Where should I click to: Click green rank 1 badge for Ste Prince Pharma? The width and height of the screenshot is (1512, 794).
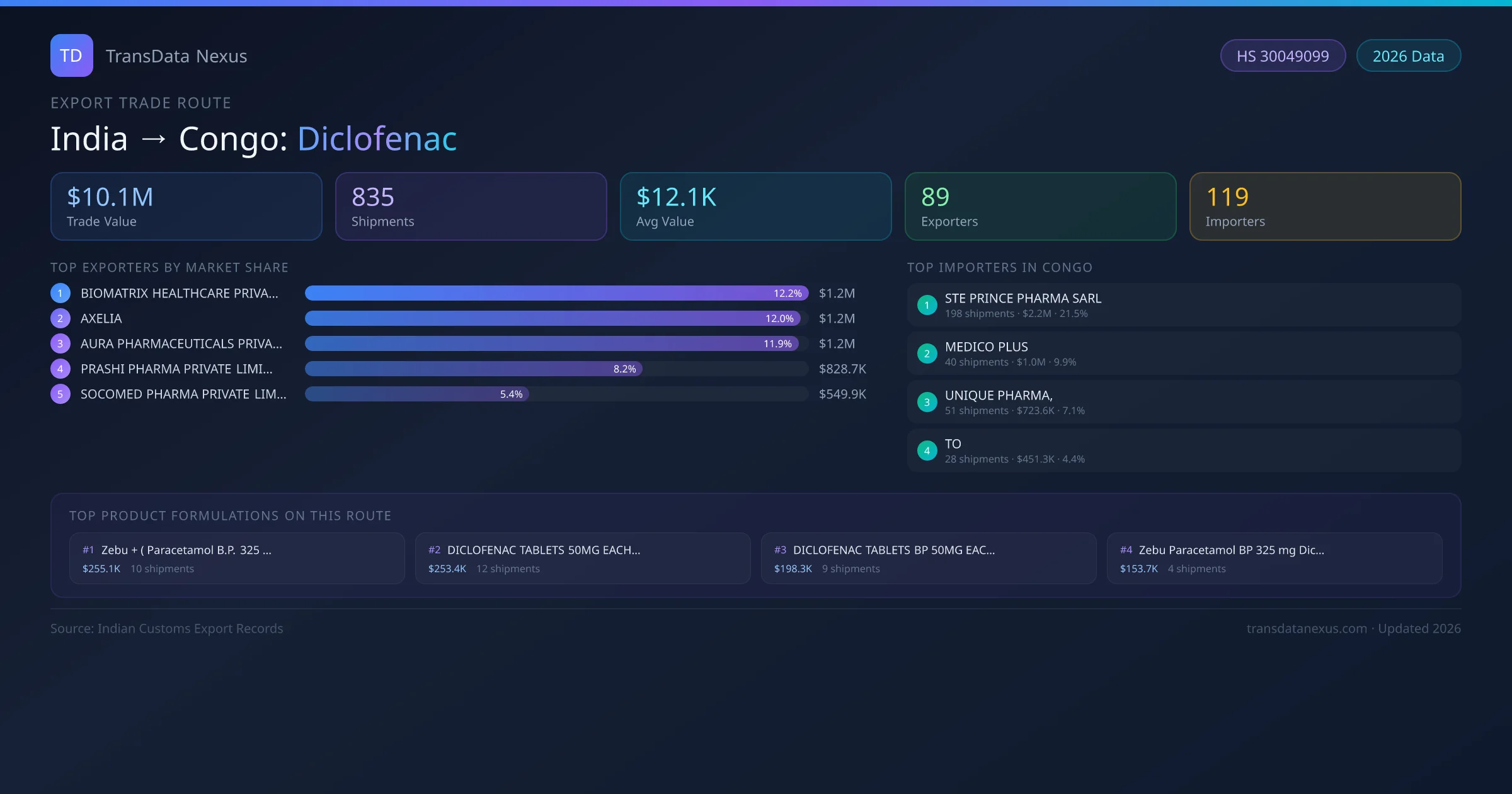(927, 305)
